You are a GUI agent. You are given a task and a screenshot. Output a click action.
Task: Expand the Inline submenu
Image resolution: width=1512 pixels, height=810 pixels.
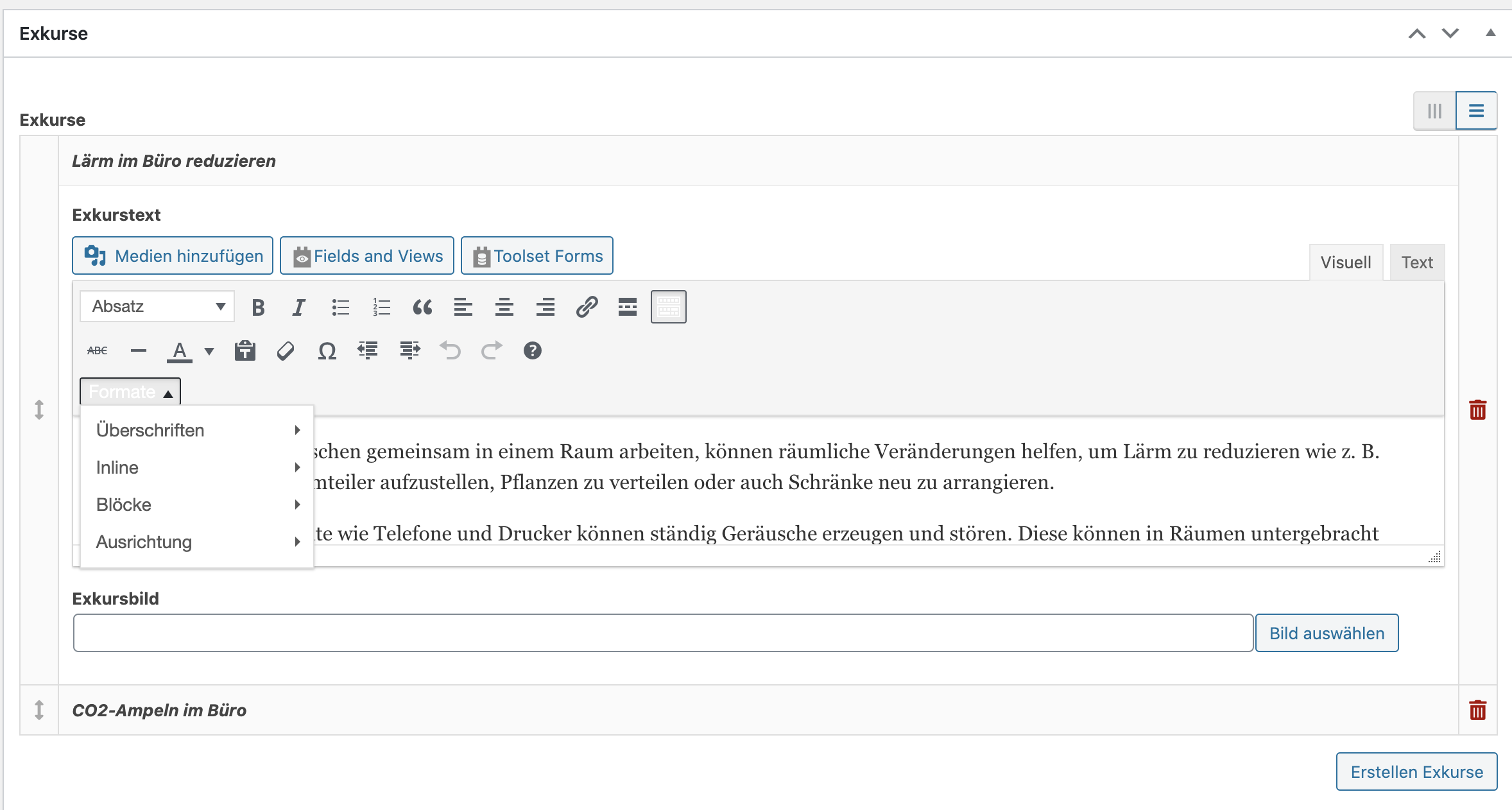pos(197,467)
